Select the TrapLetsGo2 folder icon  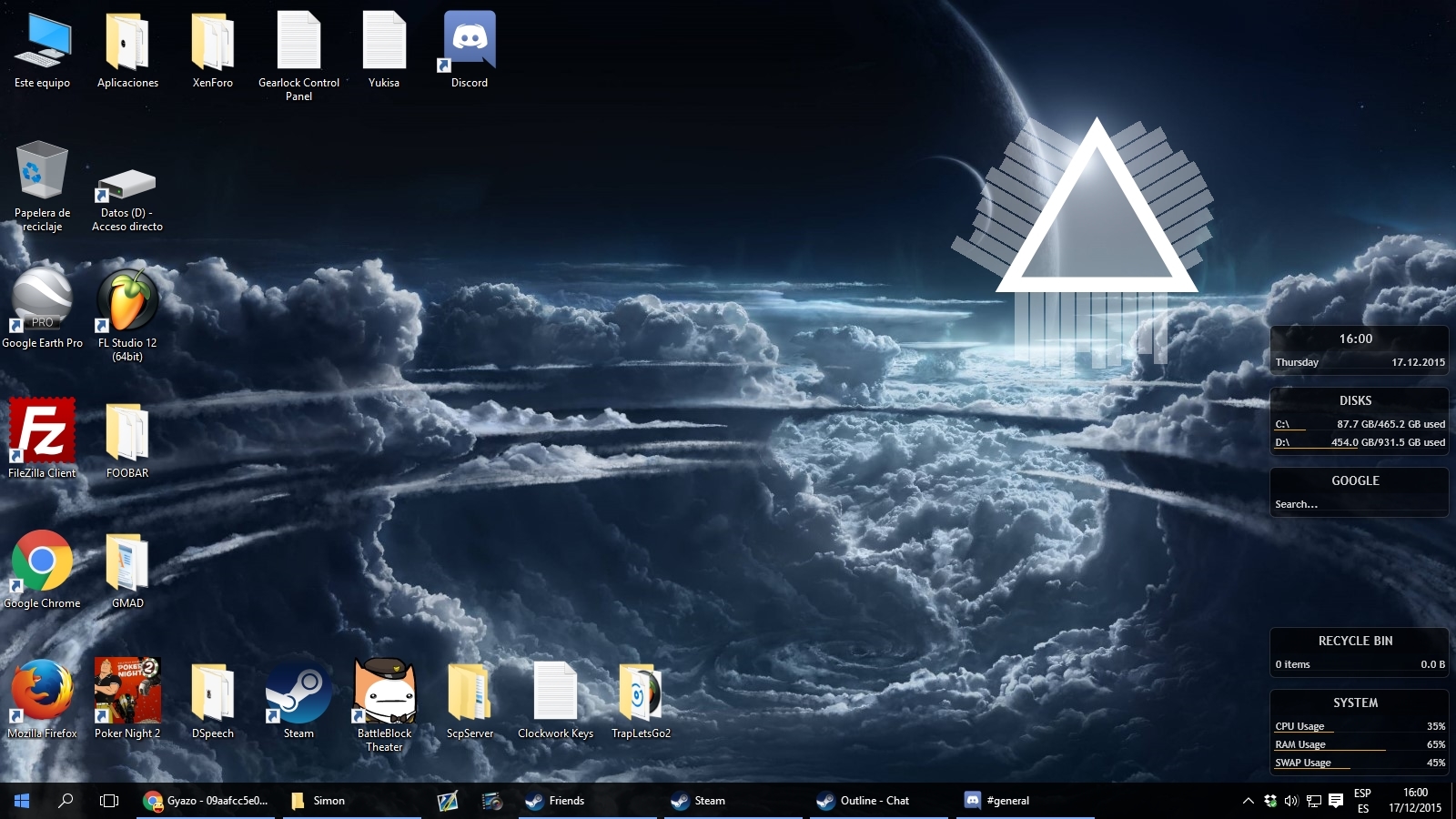[x=641, y=691]
